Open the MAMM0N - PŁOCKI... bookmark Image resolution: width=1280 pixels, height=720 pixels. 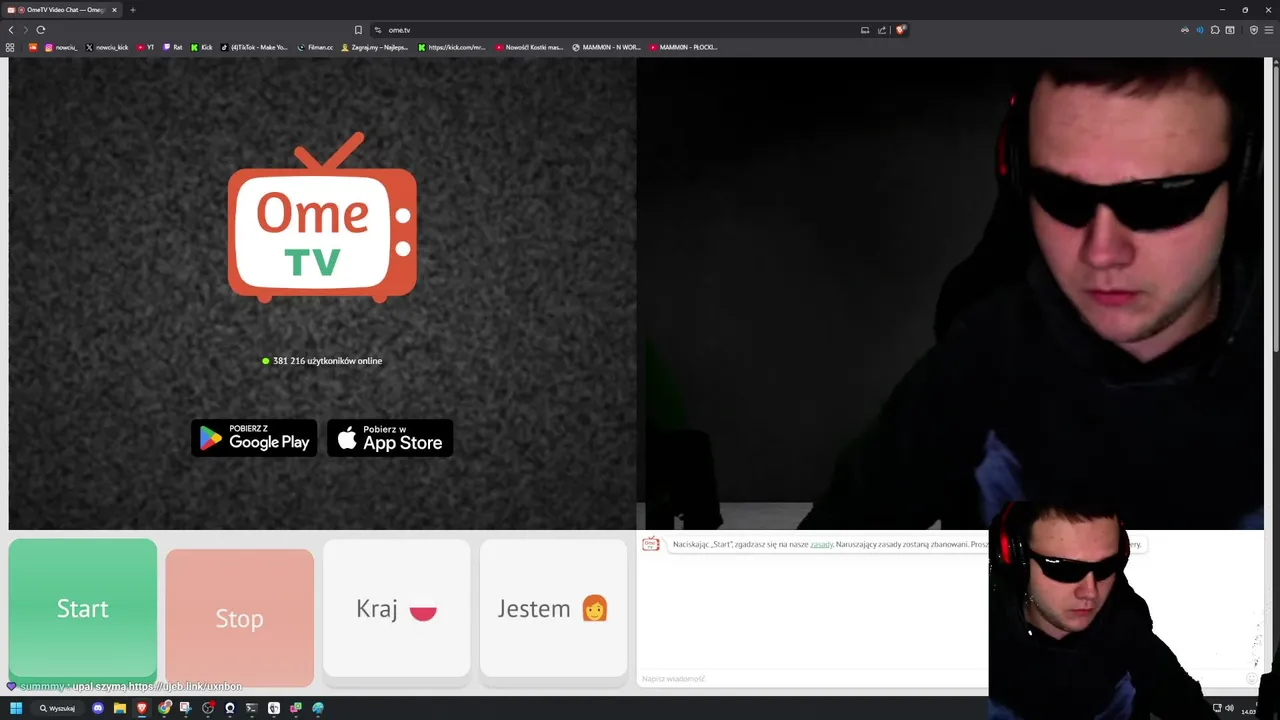pos(683,47)
